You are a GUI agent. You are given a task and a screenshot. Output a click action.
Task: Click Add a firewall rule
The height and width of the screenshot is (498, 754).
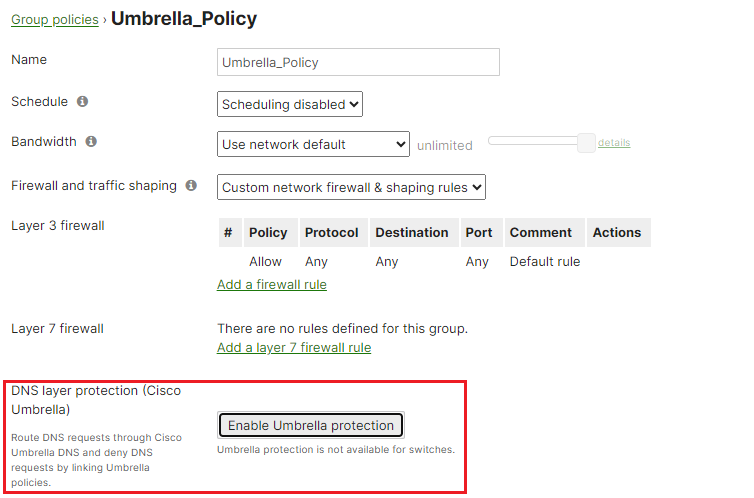272,285
